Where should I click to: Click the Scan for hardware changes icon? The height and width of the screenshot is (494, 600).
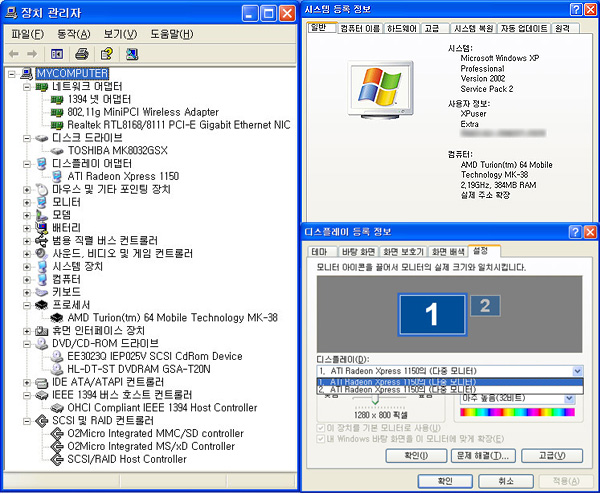[x=132, y=54]
